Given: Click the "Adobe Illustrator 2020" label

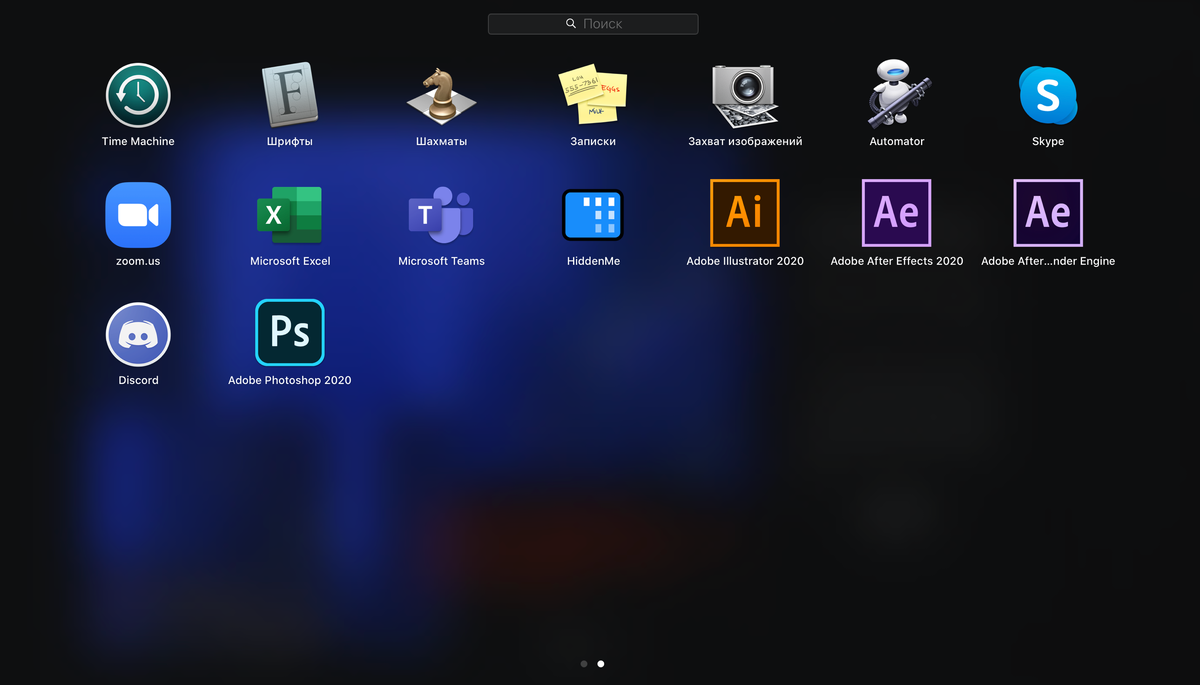Looking at the screenshot, I should point(745,261).
